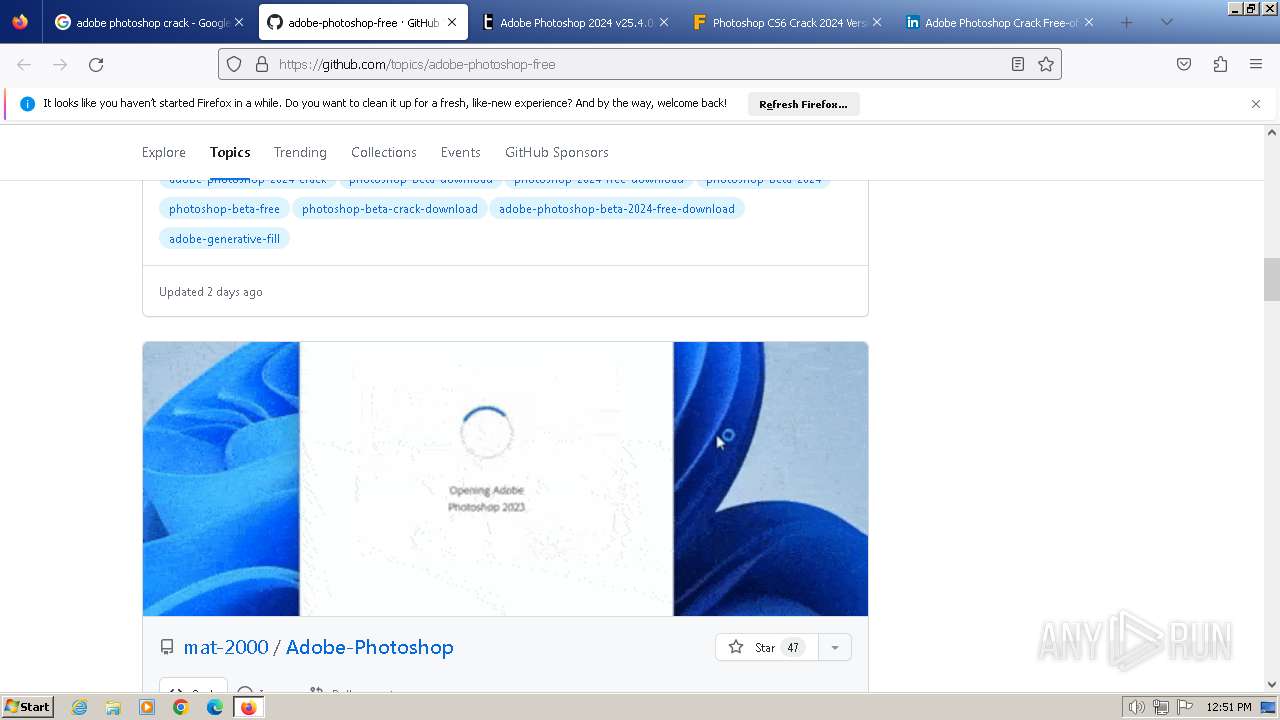Open the Events navigation item
Viewport: 1280px width, 720px height.
(461, 152)
